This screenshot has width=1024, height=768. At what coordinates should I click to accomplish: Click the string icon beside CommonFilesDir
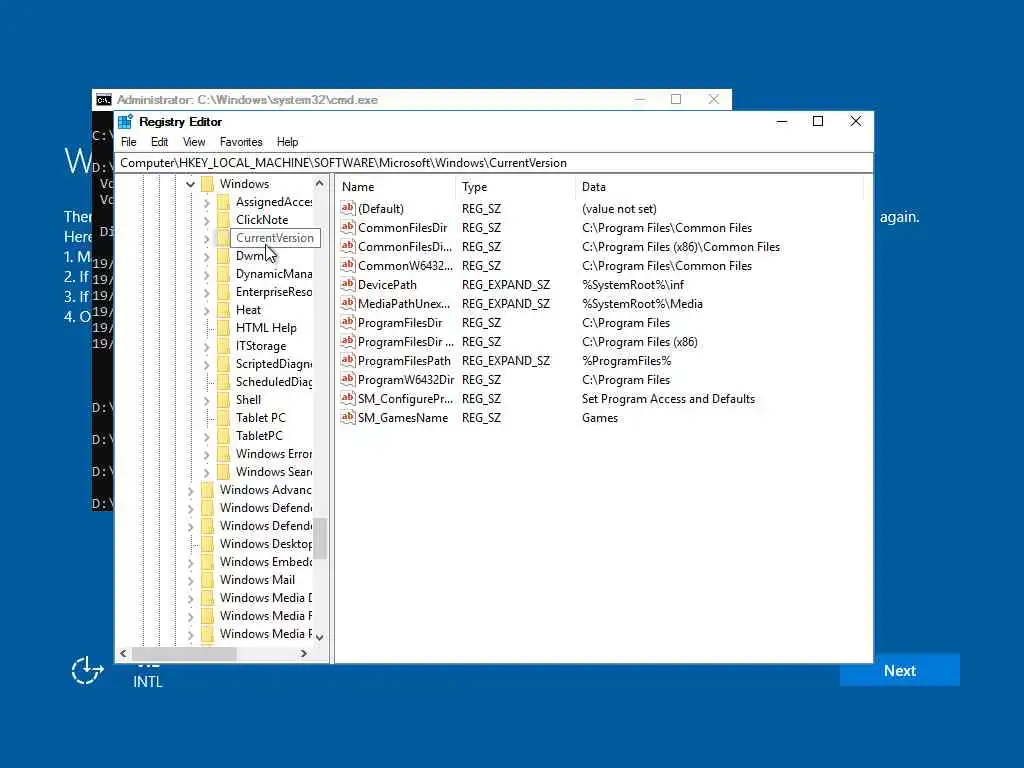coord(347,227)
